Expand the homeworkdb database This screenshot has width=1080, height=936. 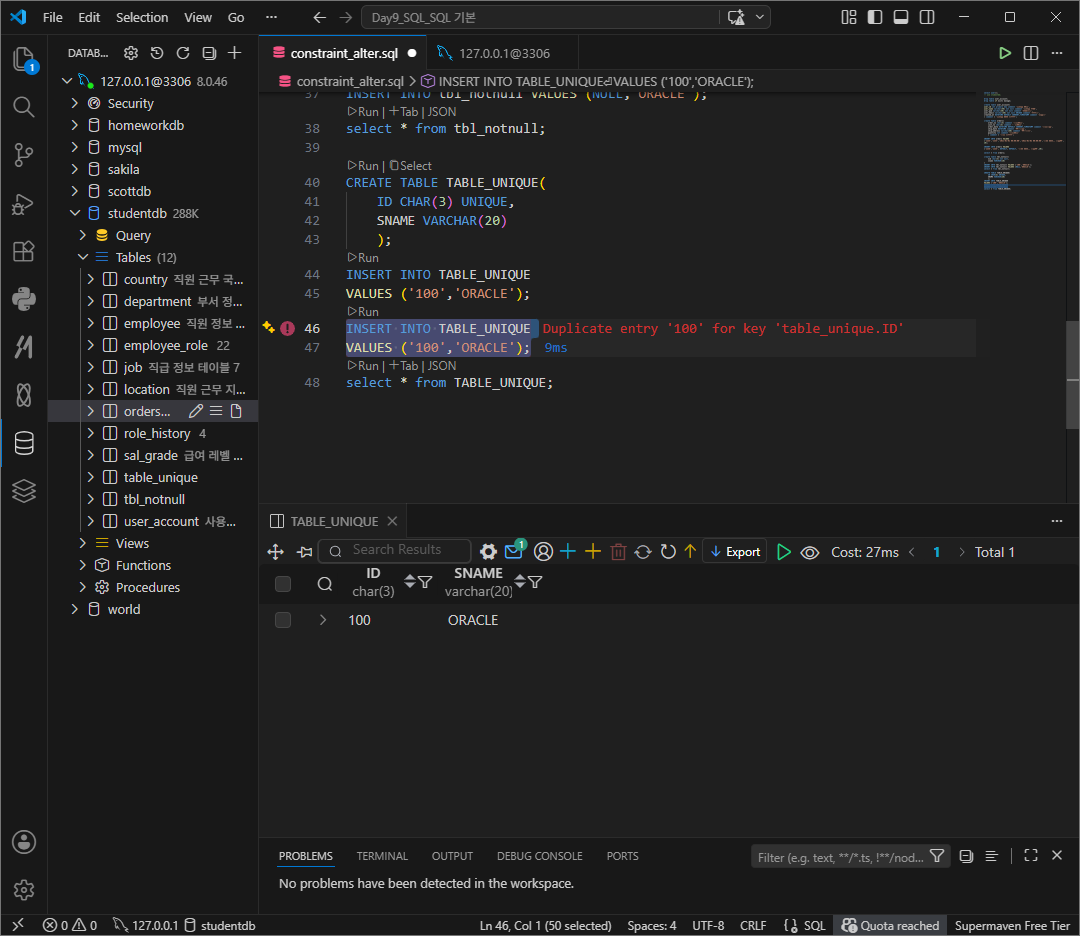tap(75, 125)
